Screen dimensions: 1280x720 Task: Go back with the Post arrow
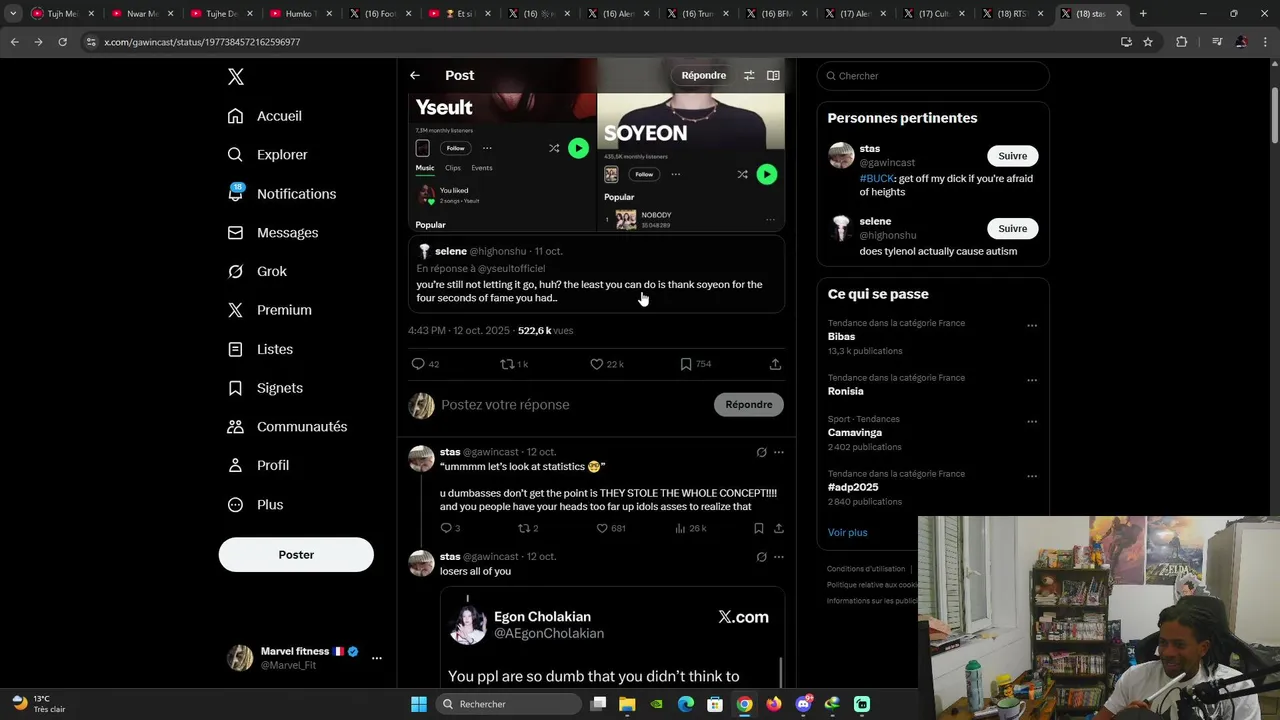415,76
